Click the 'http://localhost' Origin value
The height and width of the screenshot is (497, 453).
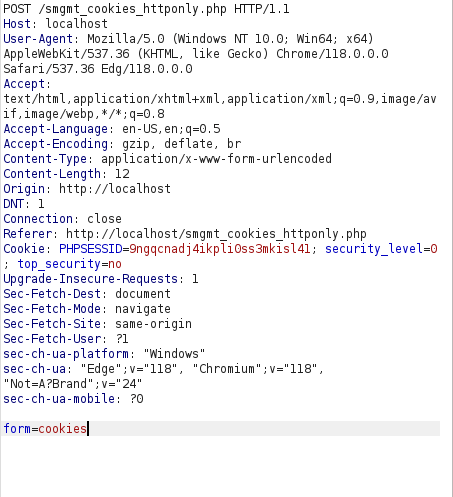coord(115,189)
